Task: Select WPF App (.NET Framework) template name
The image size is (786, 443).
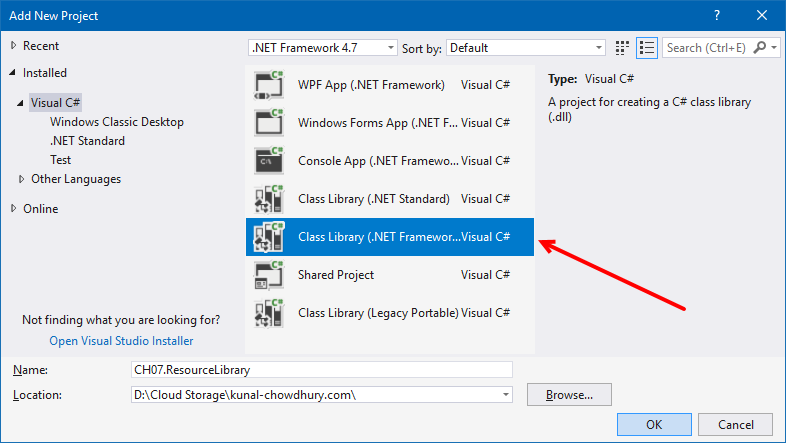Action: tap(371, 85)
